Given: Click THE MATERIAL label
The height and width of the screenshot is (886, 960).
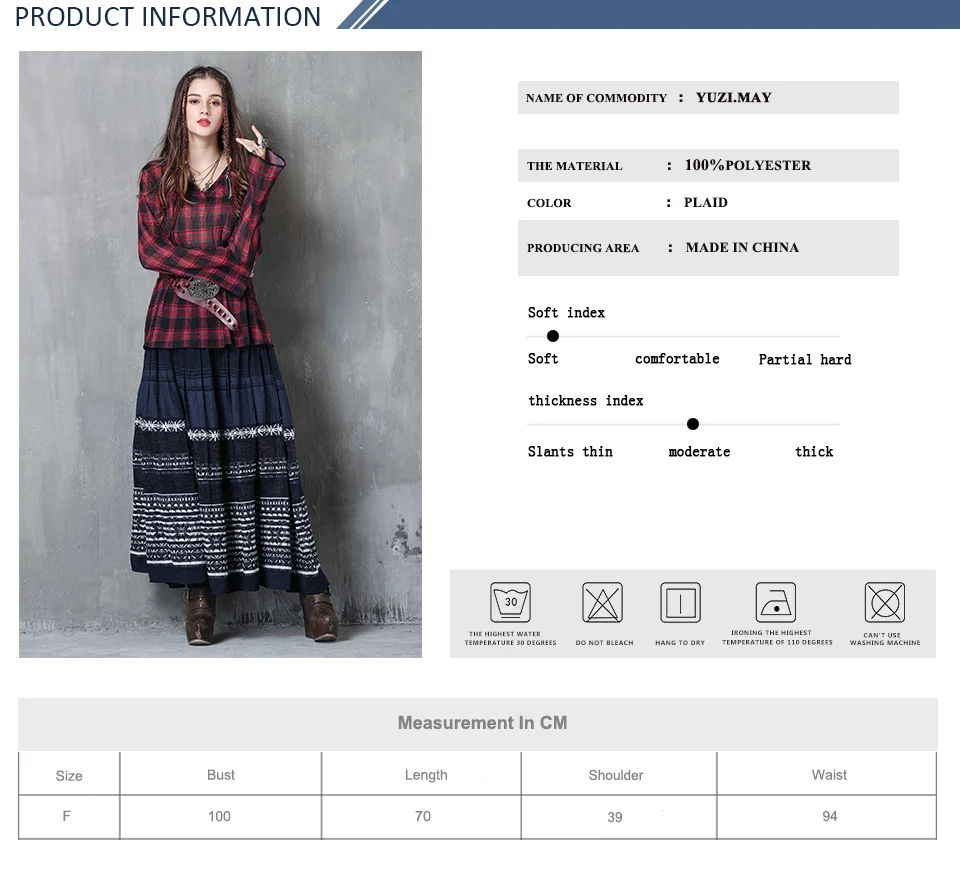Looking at the screenshot, I should [574, 166].
